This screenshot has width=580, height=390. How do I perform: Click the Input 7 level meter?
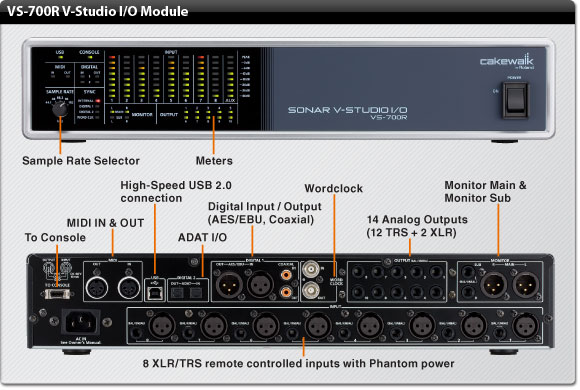(201, 77)
